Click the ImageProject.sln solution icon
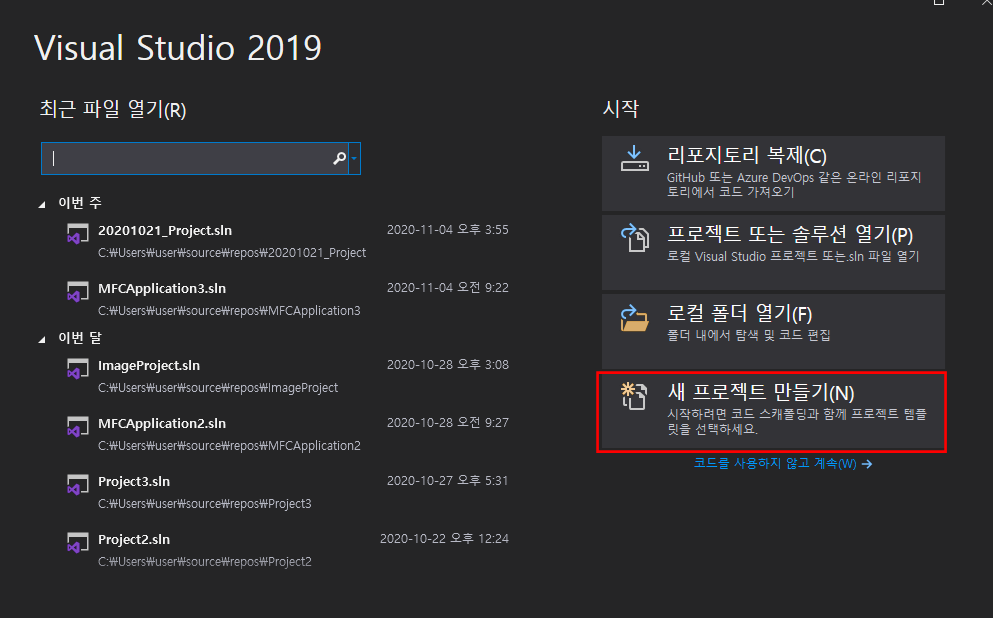993x618 pixels. pos(77,369)
